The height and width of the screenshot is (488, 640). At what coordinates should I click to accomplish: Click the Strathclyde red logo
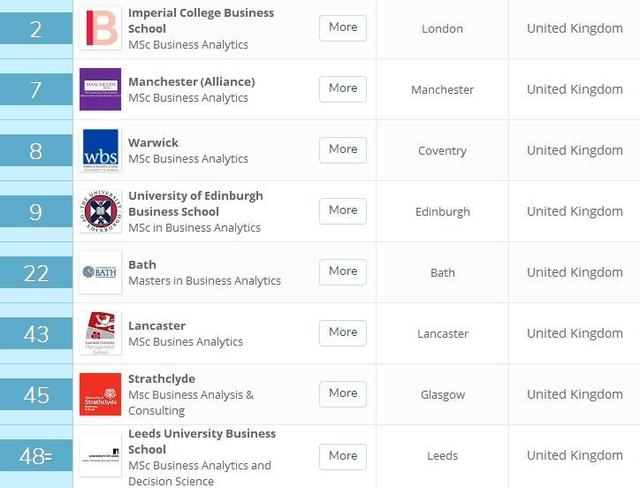coord(100,394)
